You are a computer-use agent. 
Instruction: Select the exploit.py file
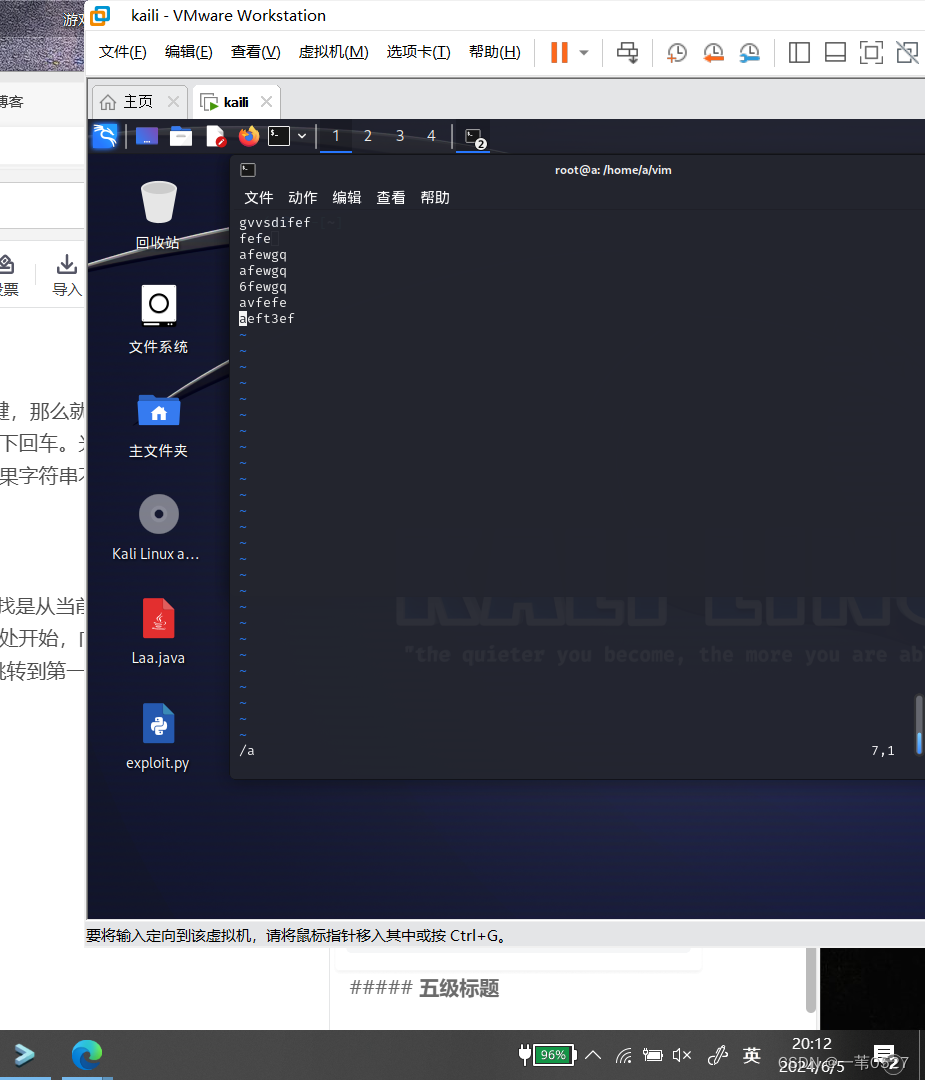pos(158,736)
